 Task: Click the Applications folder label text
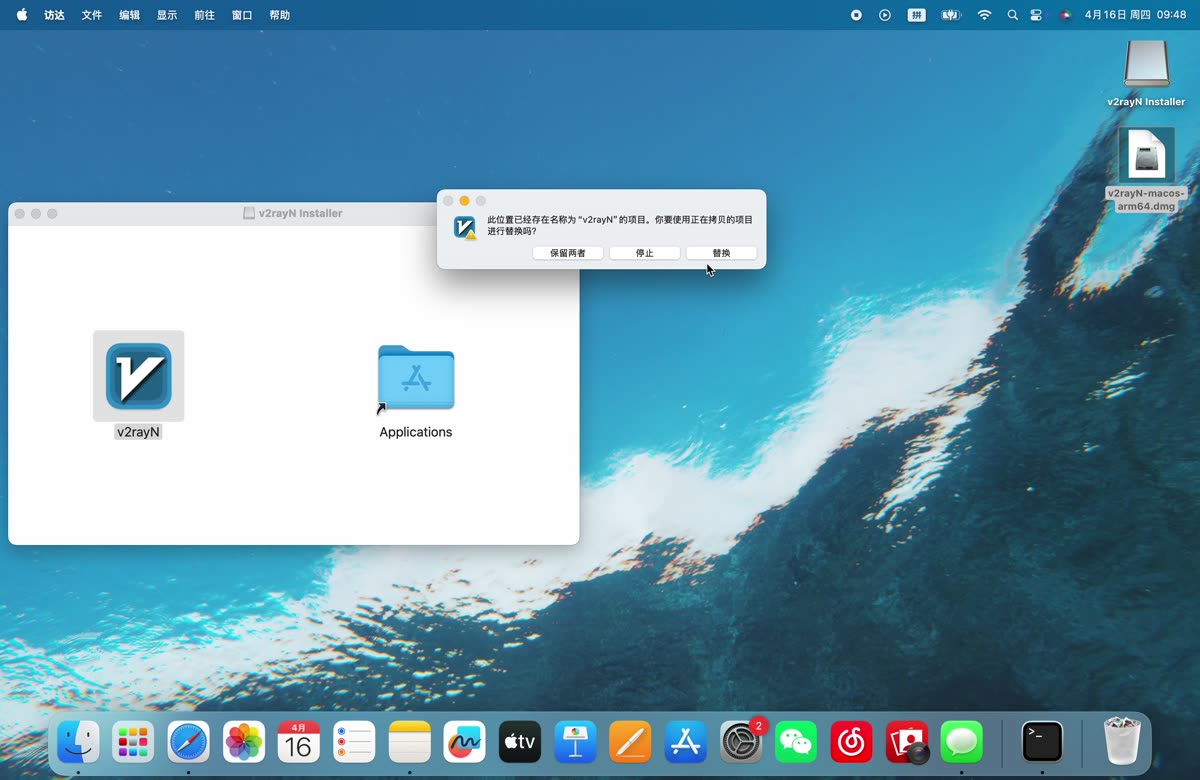(416, 432)
